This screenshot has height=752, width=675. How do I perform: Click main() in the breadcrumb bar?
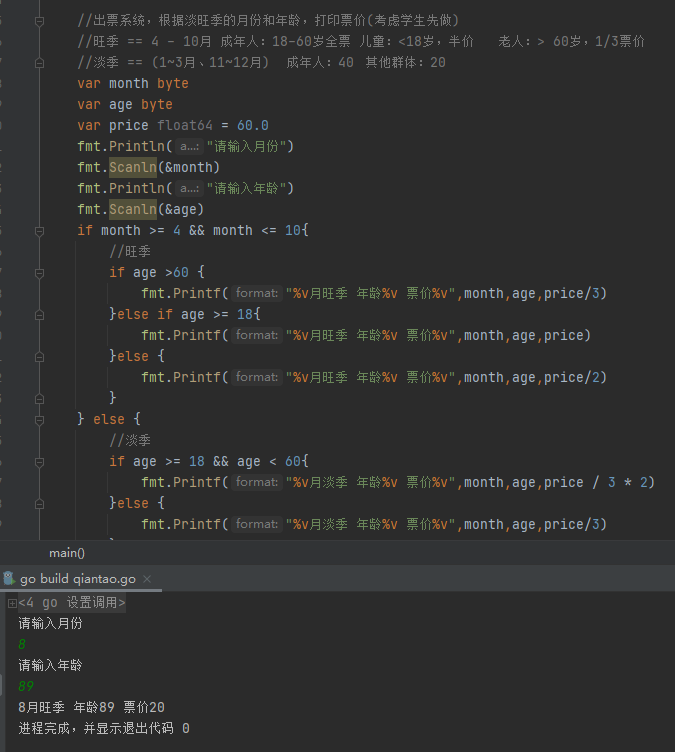[67, 552]
